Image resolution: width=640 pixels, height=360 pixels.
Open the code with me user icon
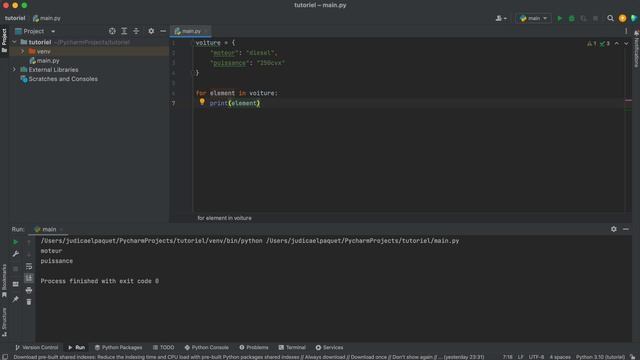(x=501, y=18)
